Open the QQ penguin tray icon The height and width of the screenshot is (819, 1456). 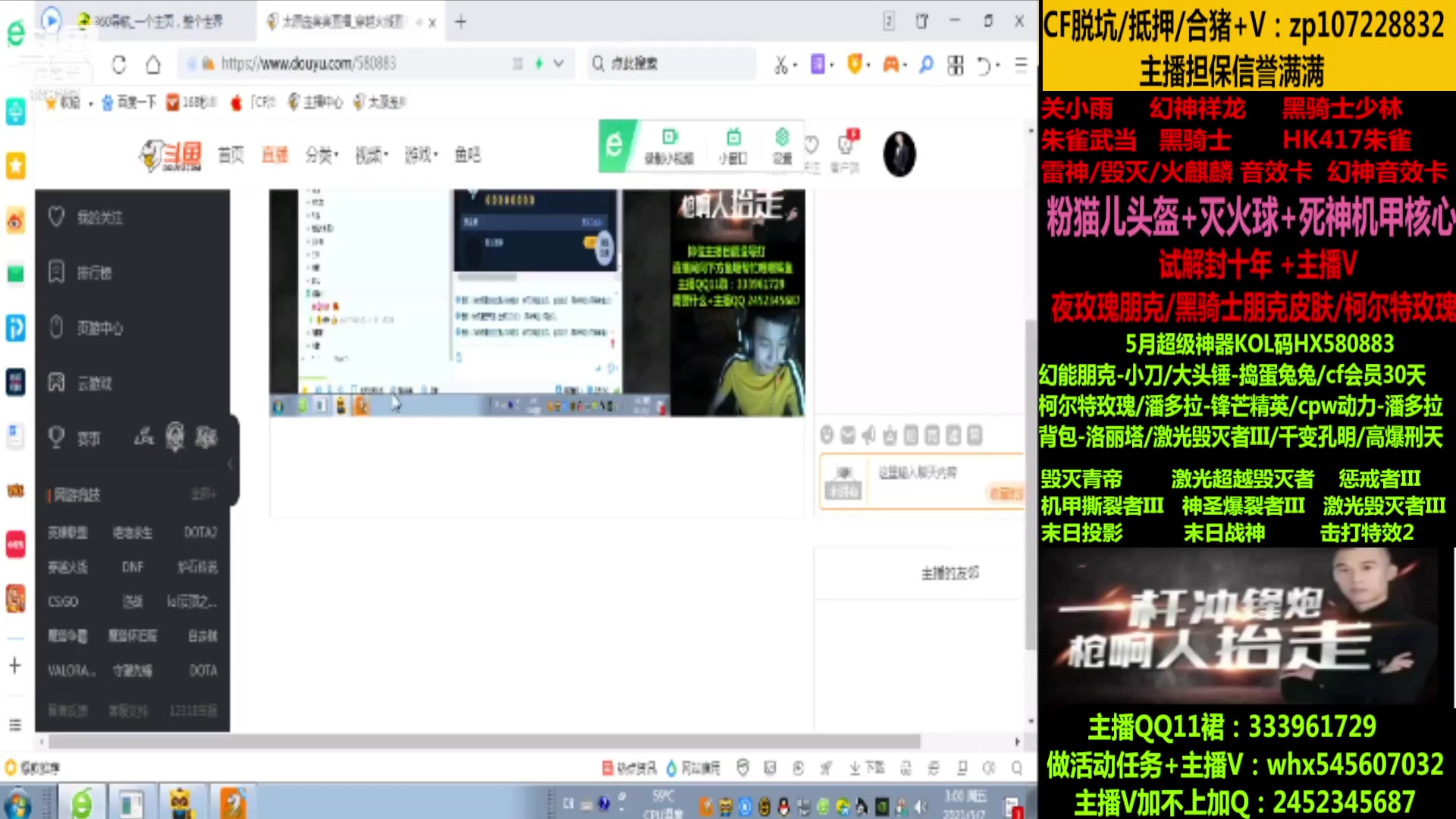click(x=783, y=806)
